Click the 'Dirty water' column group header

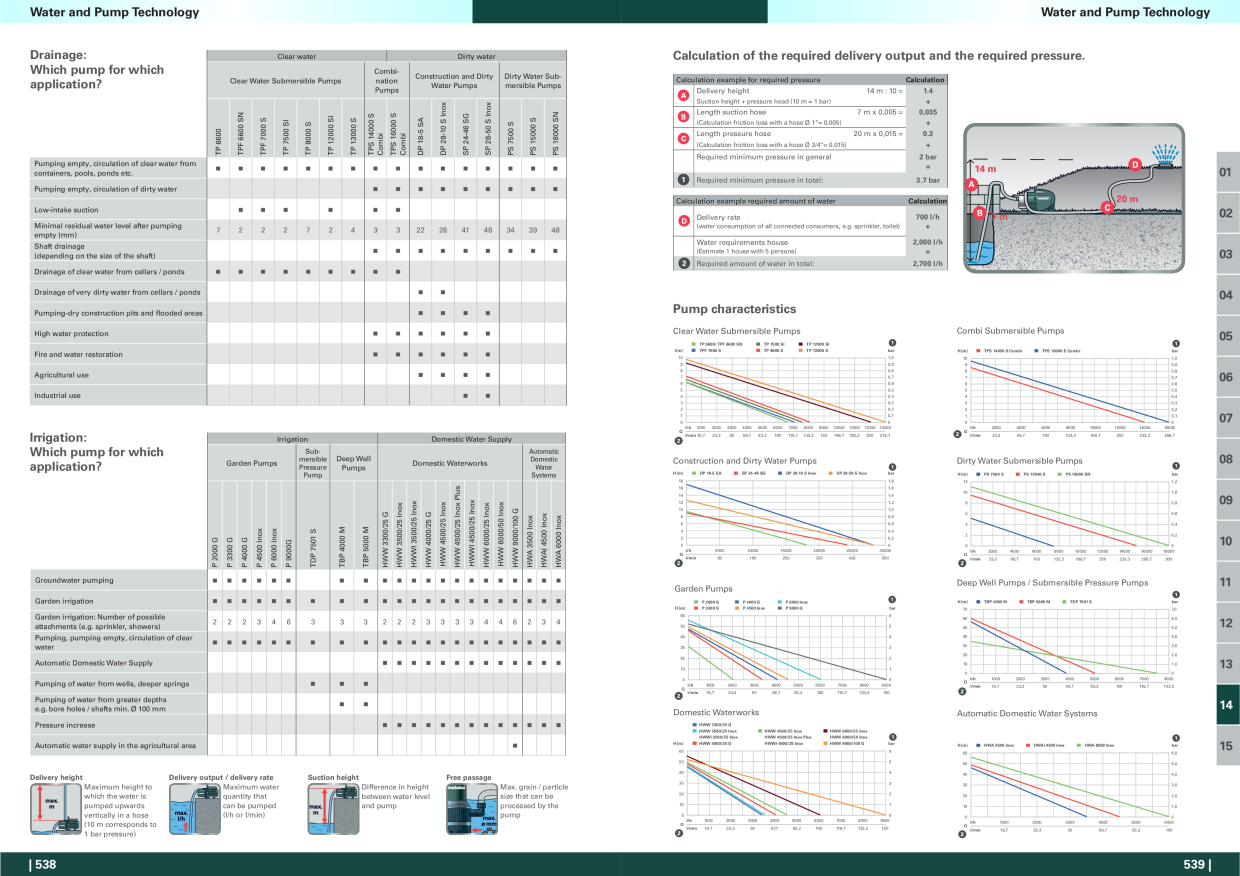coord(476,57)
